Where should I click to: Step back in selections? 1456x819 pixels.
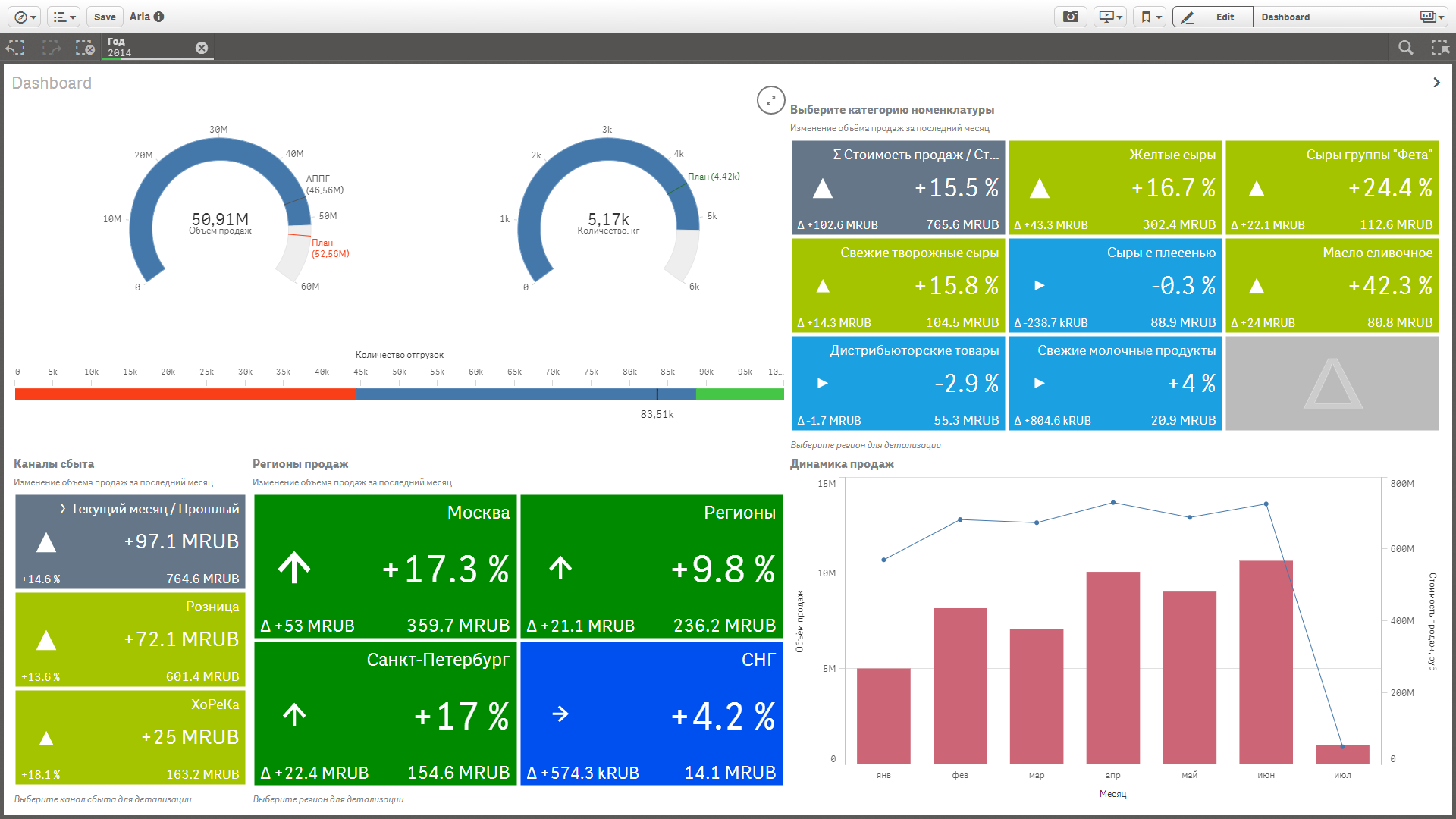tap(15, 48)
